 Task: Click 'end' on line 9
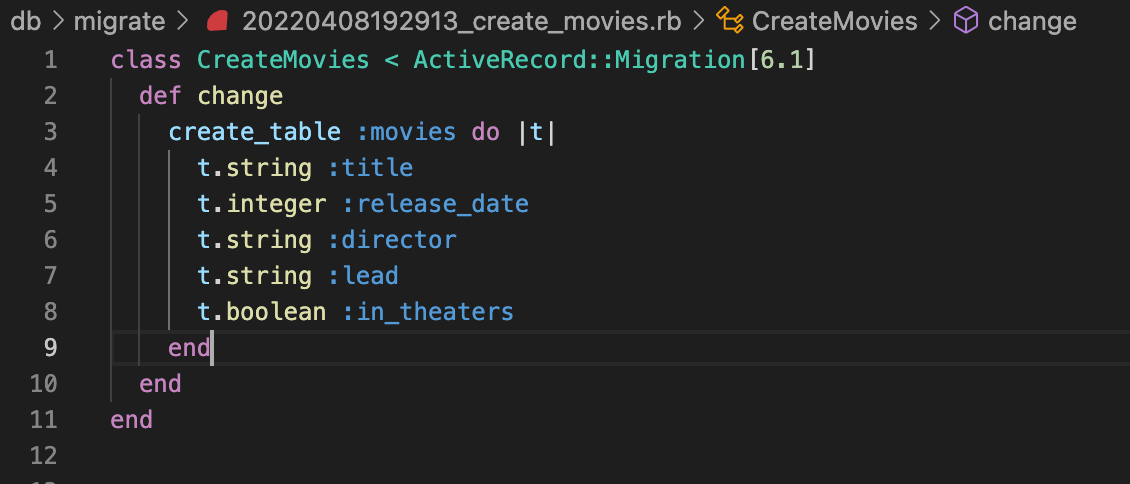(190, 348)
